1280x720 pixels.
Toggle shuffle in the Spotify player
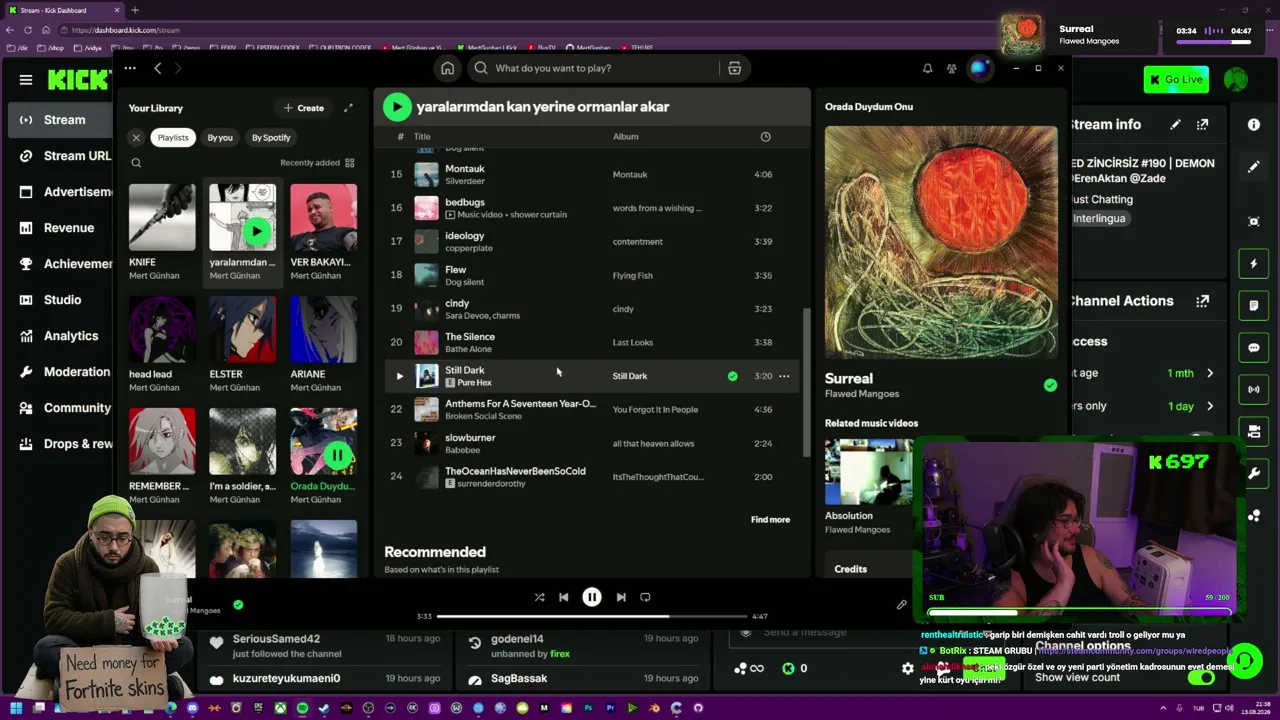coord(539,597)
